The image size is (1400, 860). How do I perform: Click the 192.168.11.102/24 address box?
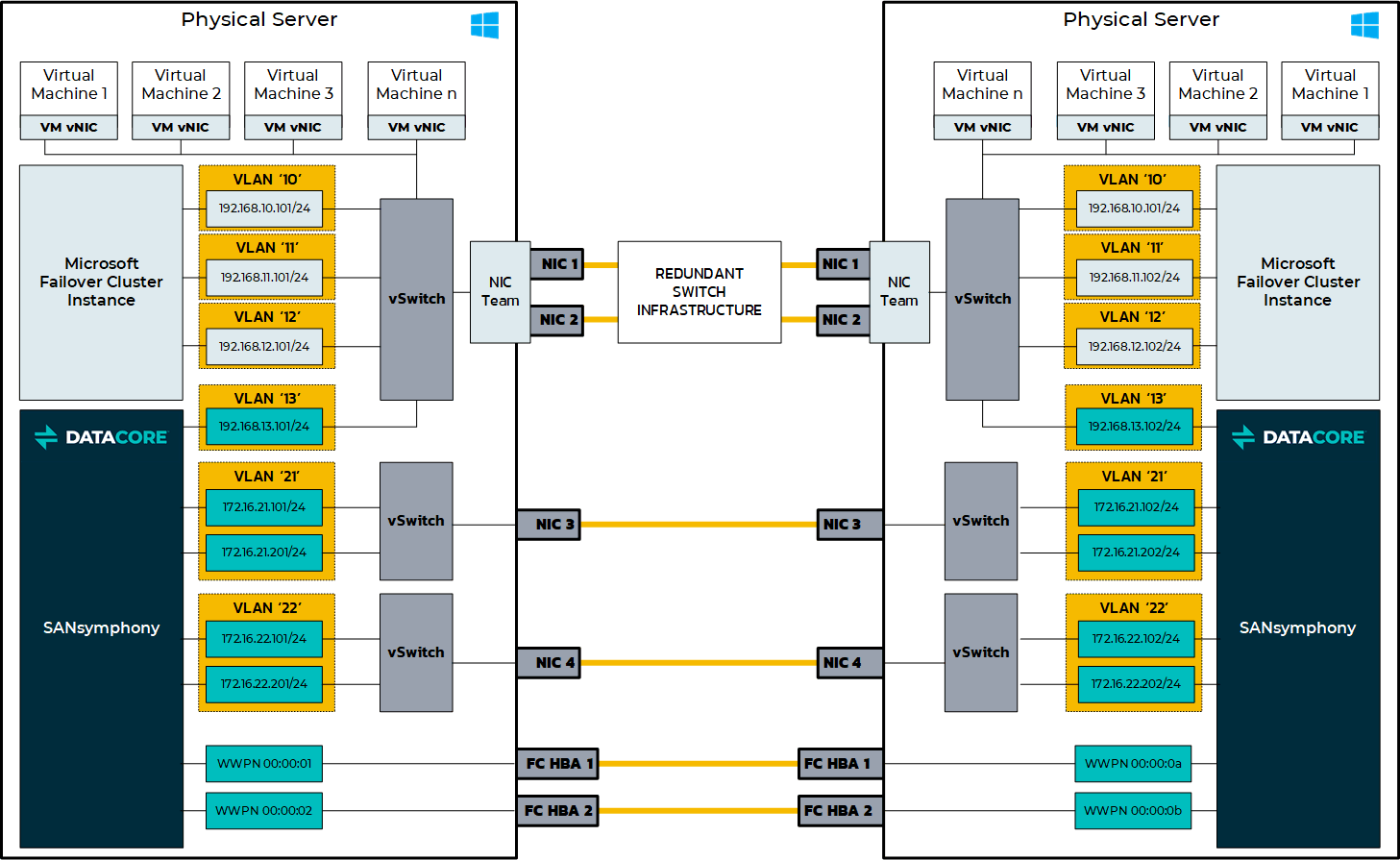tap(1134, 278)
